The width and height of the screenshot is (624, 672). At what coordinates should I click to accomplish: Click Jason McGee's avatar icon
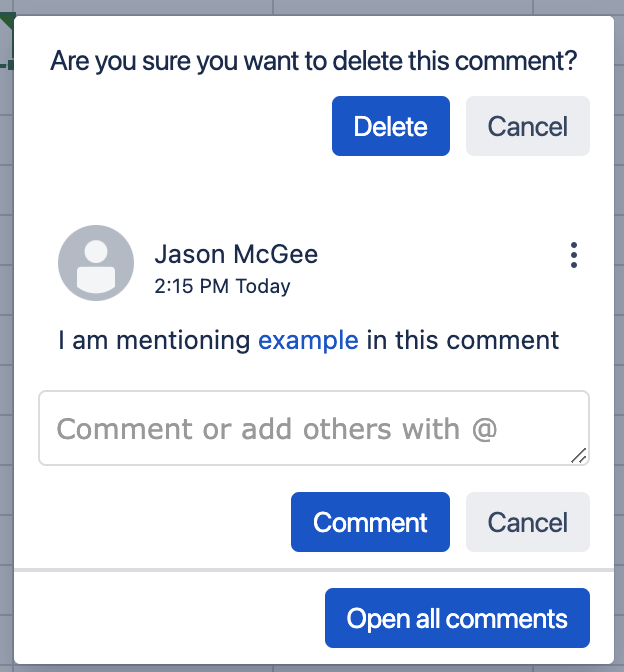pos(96,263)
